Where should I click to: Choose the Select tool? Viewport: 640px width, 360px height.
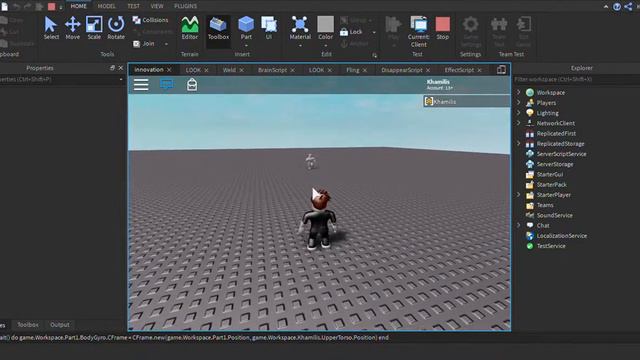tap(51, 28)
